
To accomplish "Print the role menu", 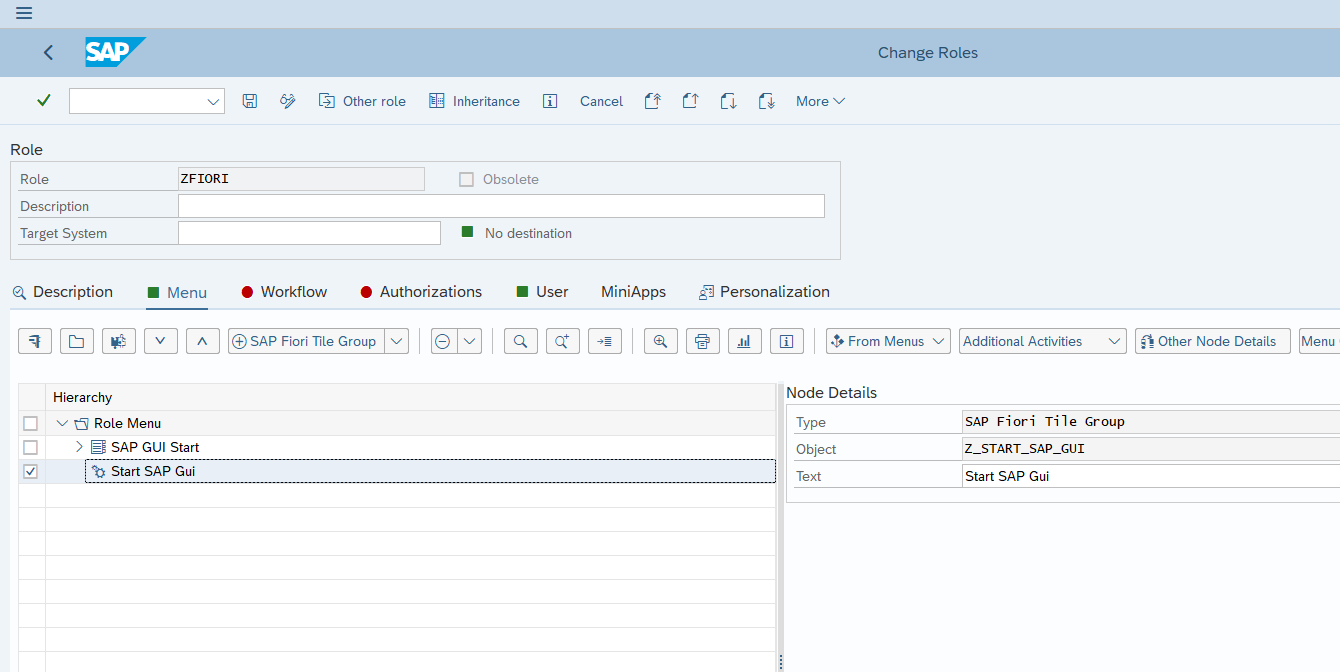I will click(x=702, y=341).
